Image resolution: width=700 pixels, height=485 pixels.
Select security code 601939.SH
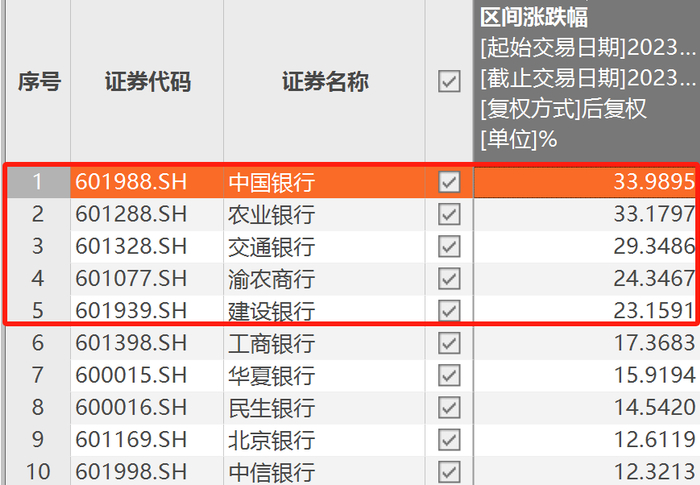pos(131,310)
